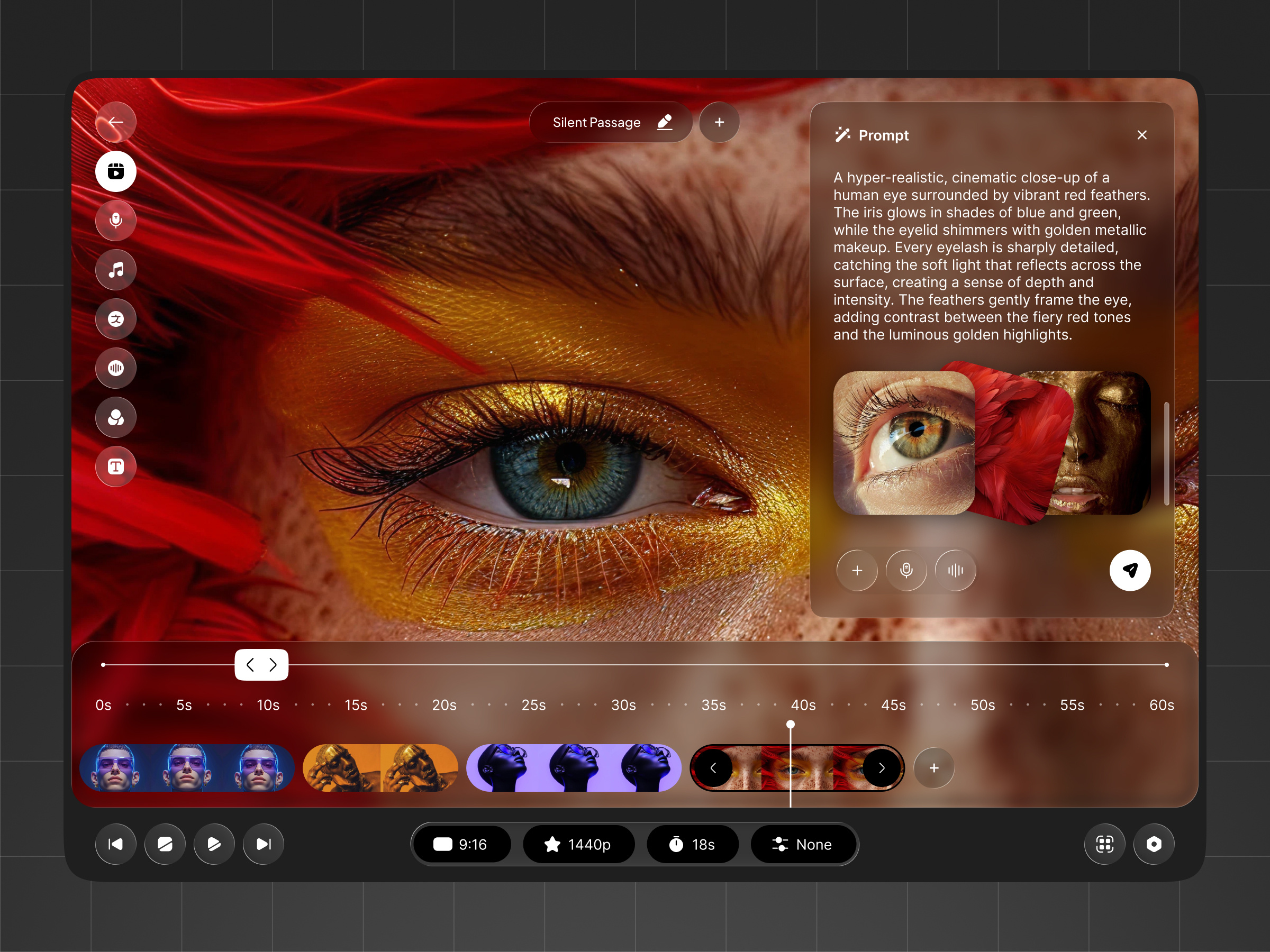Image resolution: width=1270 pixels, height=952 pixels.
Task: Click the back arrow to exit the editor
Action: (x=116, y=122)
